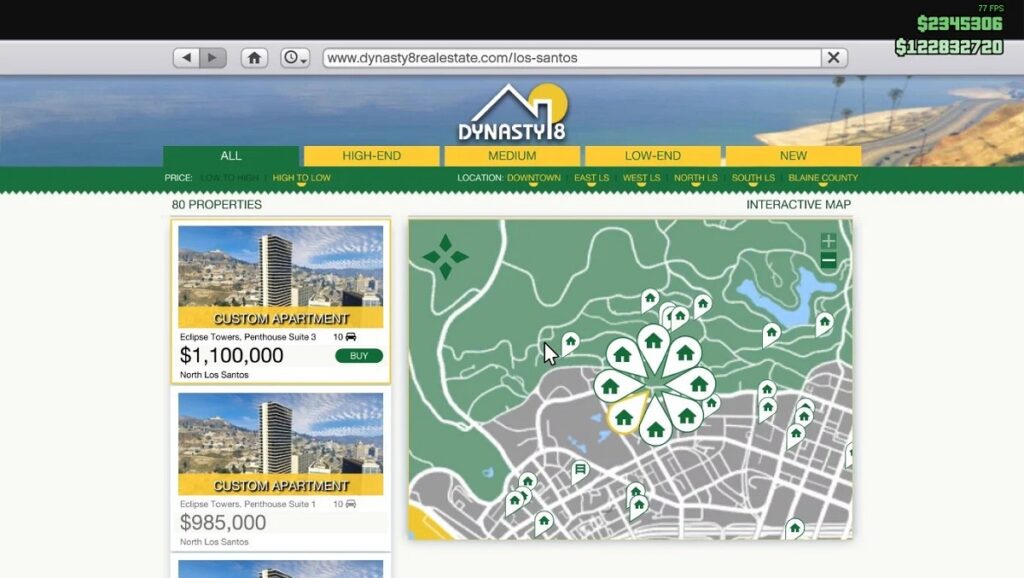This screenshot has height=578, width=1024.
Task: Switch to the HIGH-END tab
Action: pos(372,155)
